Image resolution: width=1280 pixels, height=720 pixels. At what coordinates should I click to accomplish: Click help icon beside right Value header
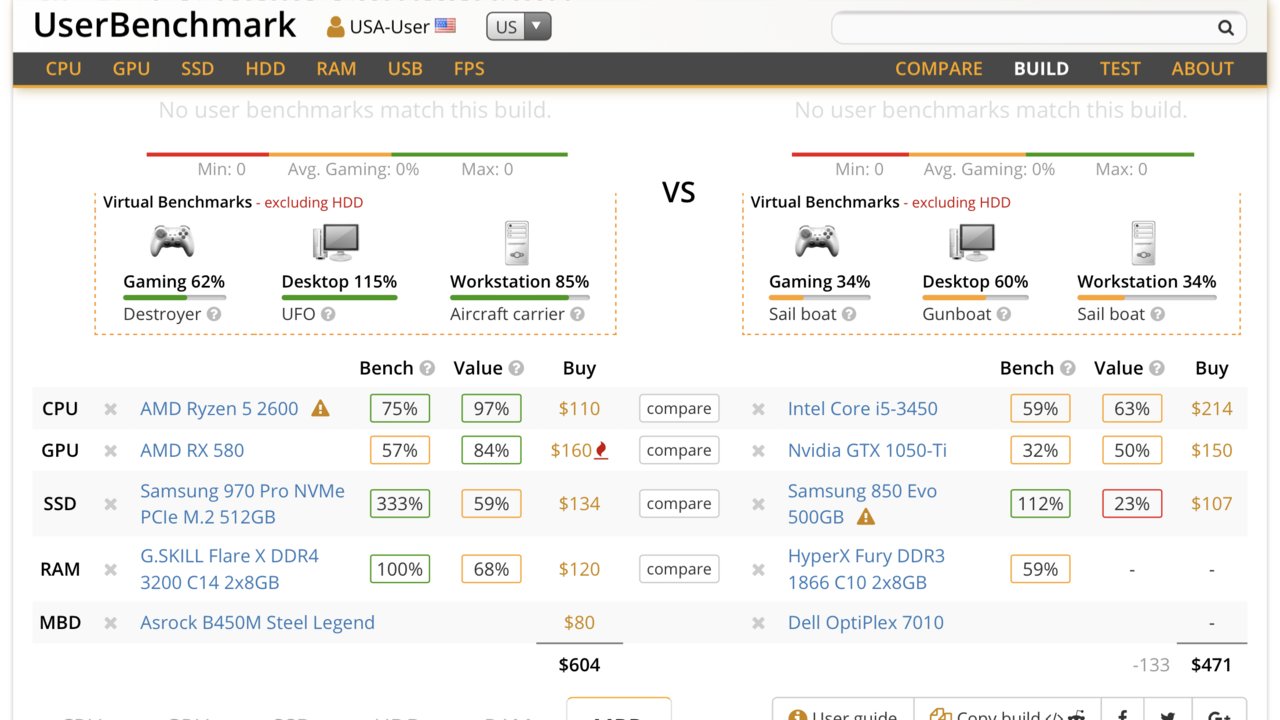click(x=1156, y=368)
